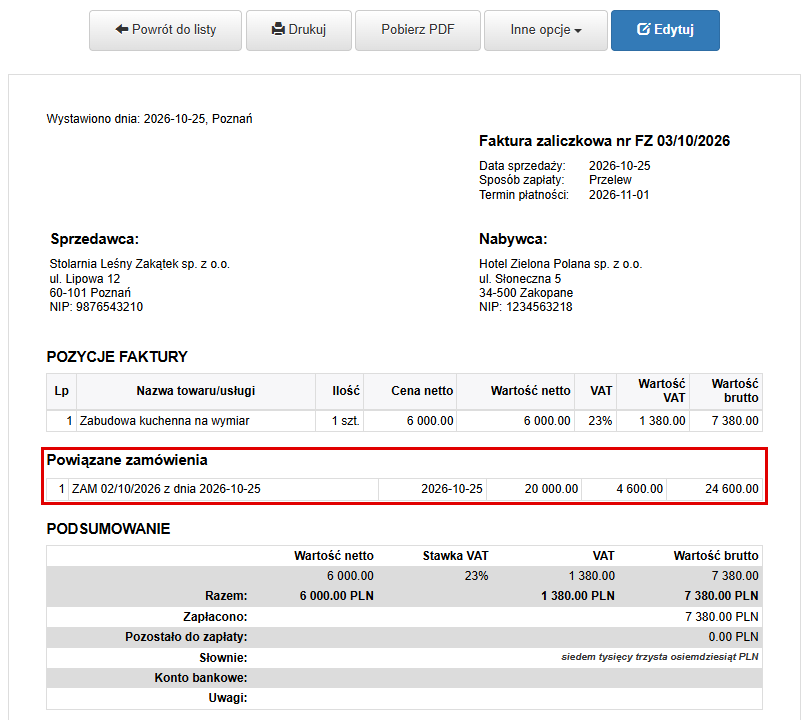
Task: Click the Zapłacono amount 7 380.00 PLN
Action: coord(722,617)
